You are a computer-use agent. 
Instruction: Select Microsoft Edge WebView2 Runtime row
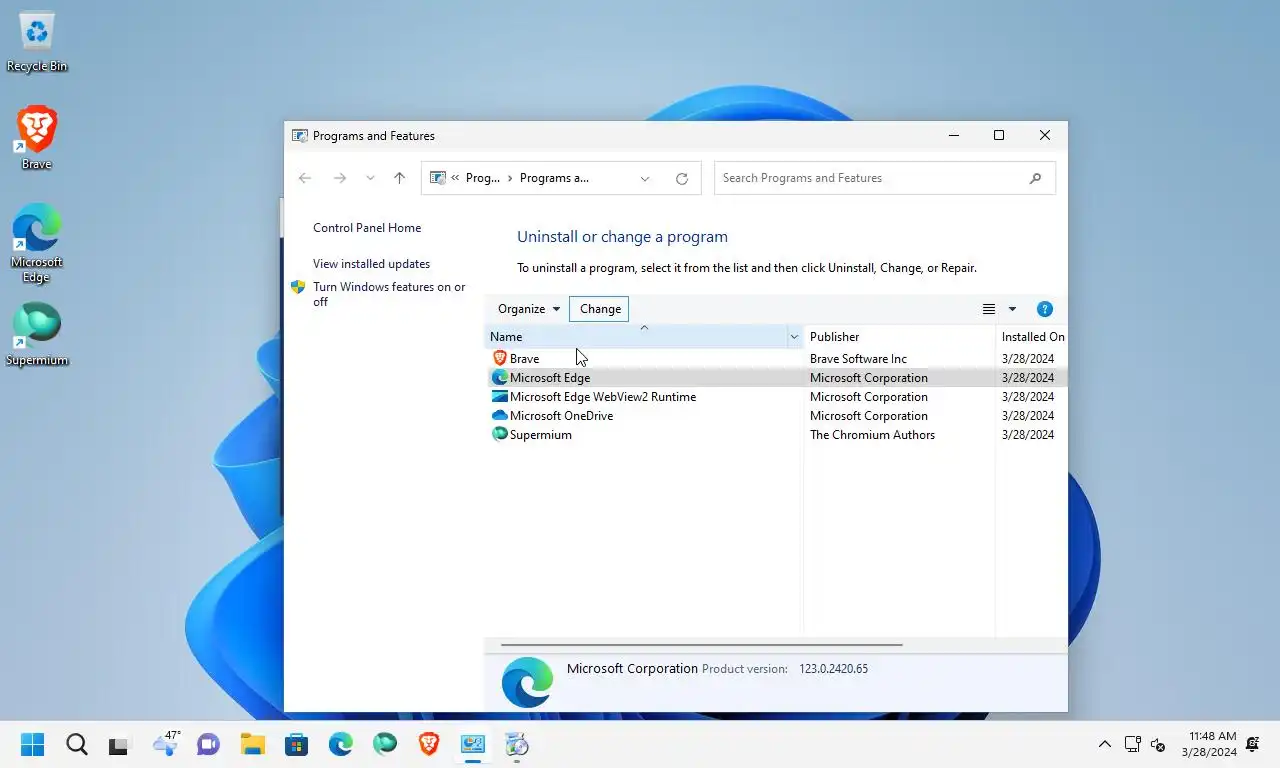coord(776,397)
